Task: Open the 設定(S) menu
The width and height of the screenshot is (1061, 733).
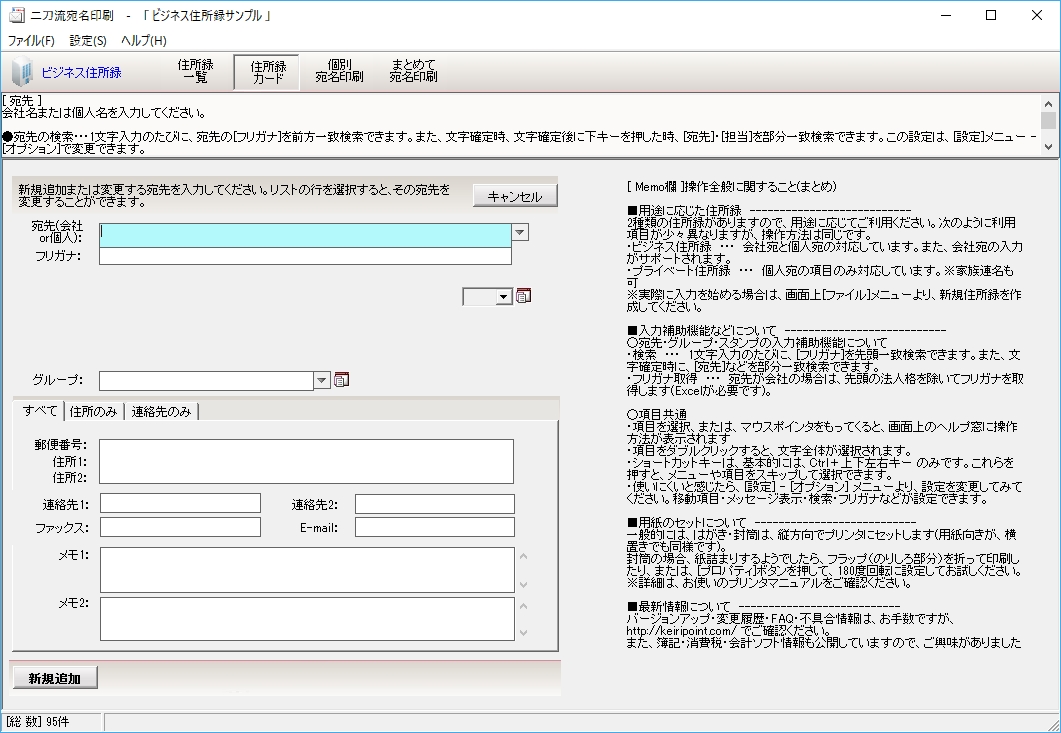Action: pyautogui.click(x=88, y=40)
